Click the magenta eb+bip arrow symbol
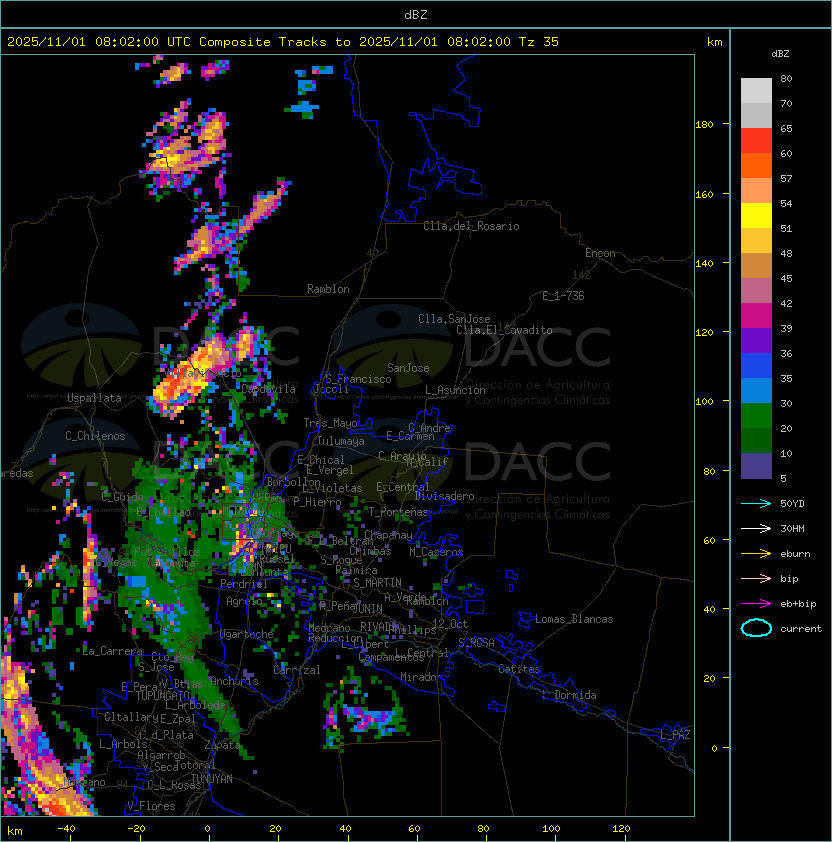 (x=756, y=604)
